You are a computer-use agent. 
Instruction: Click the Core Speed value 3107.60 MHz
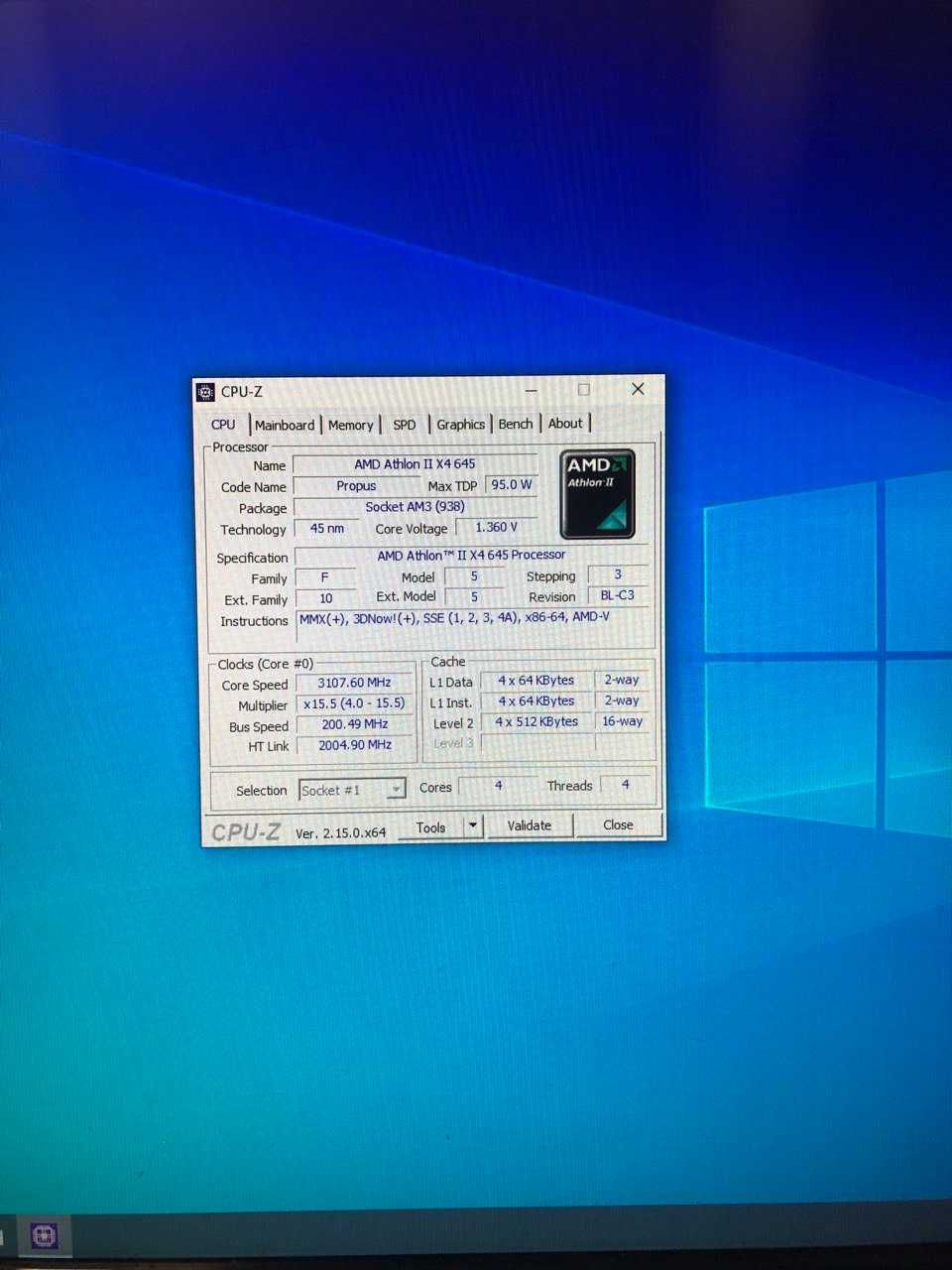click(x=354, y=684)
